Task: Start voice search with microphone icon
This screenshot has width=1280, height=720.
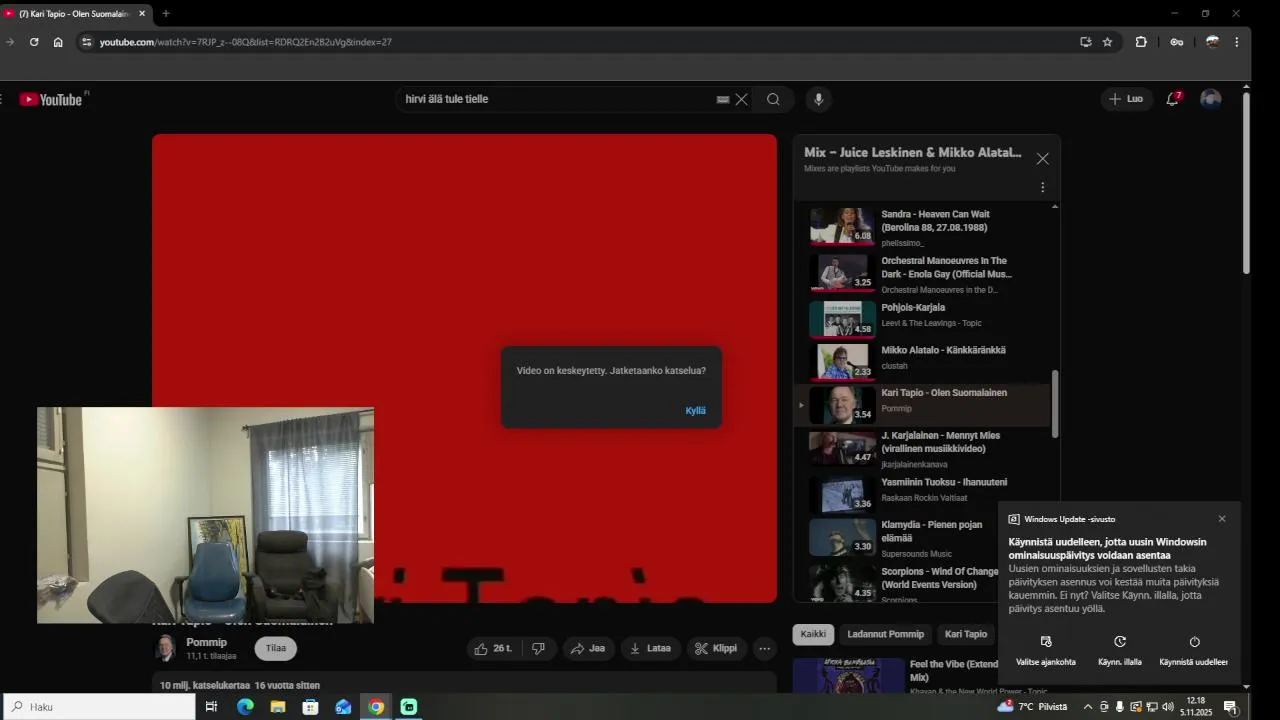Action: 818,99
